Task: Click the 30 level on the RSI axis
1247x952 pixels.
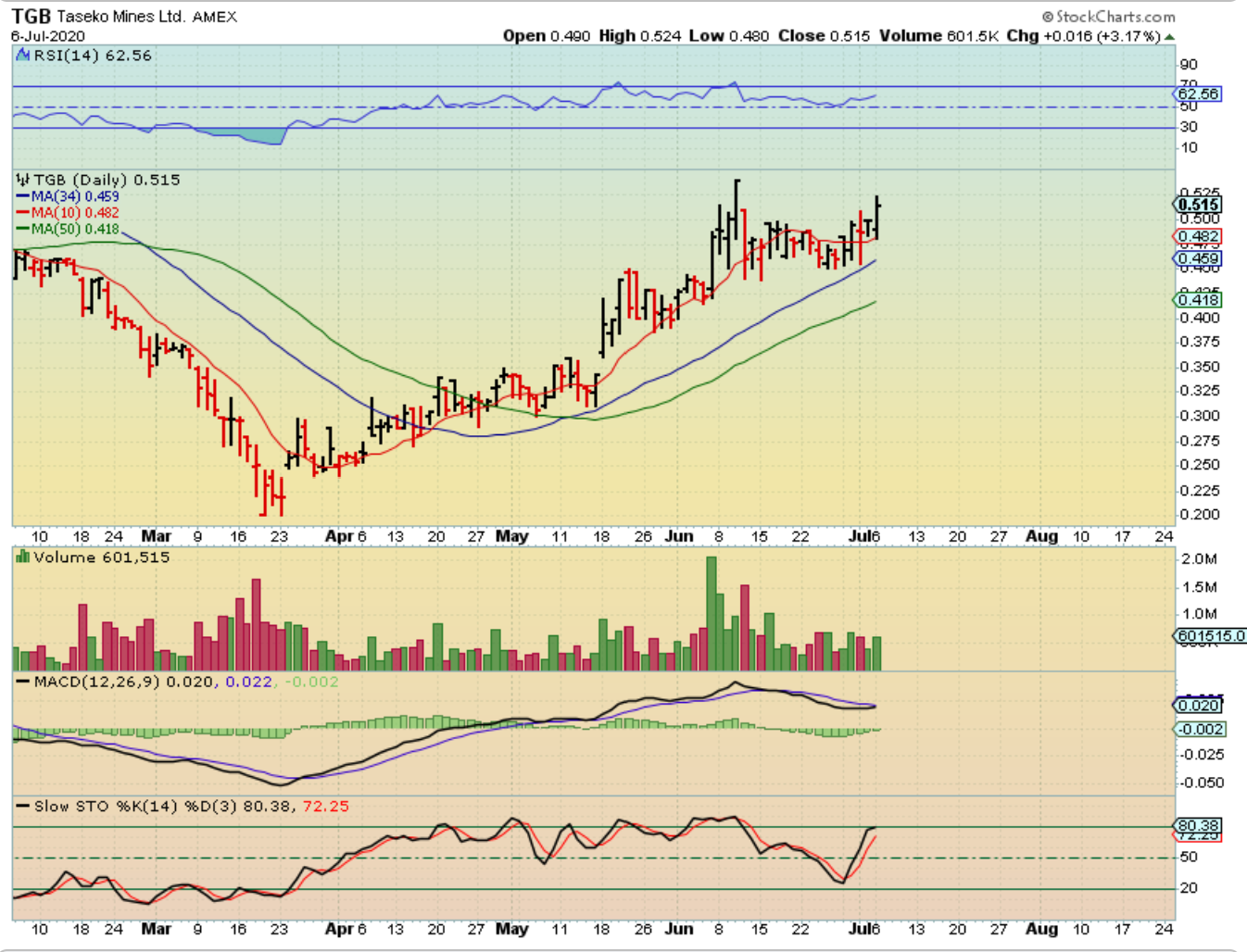Action: (1189, 127)
